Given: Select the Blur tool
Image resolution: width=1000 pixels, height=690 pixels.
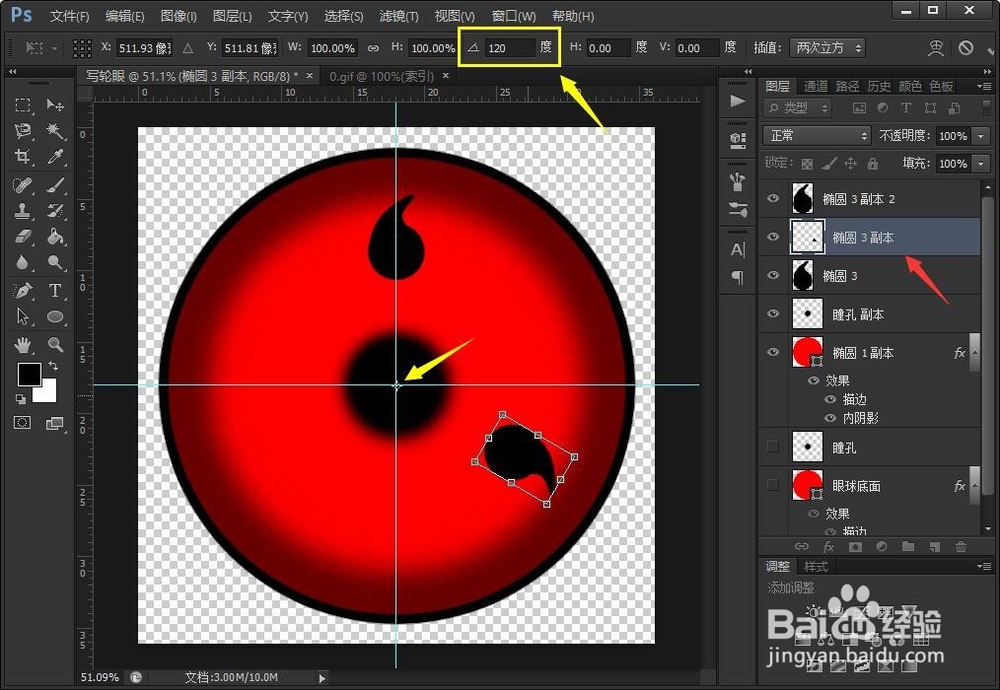Looking at the screenshot, I should (x=23, y=262).
